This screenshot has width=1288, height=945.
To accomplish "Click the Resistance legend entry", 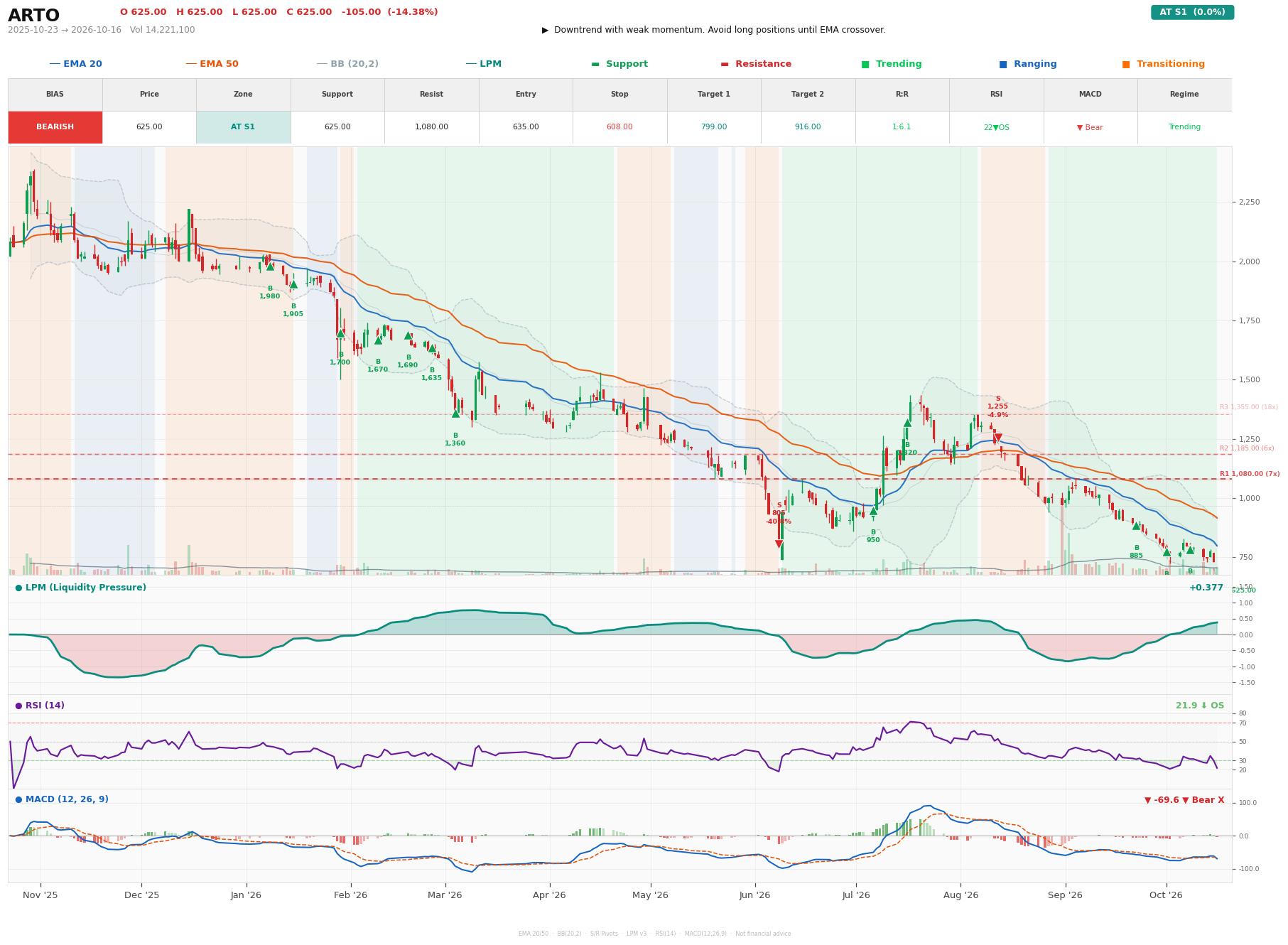I will pyautogui.click(x=755, y=64).
